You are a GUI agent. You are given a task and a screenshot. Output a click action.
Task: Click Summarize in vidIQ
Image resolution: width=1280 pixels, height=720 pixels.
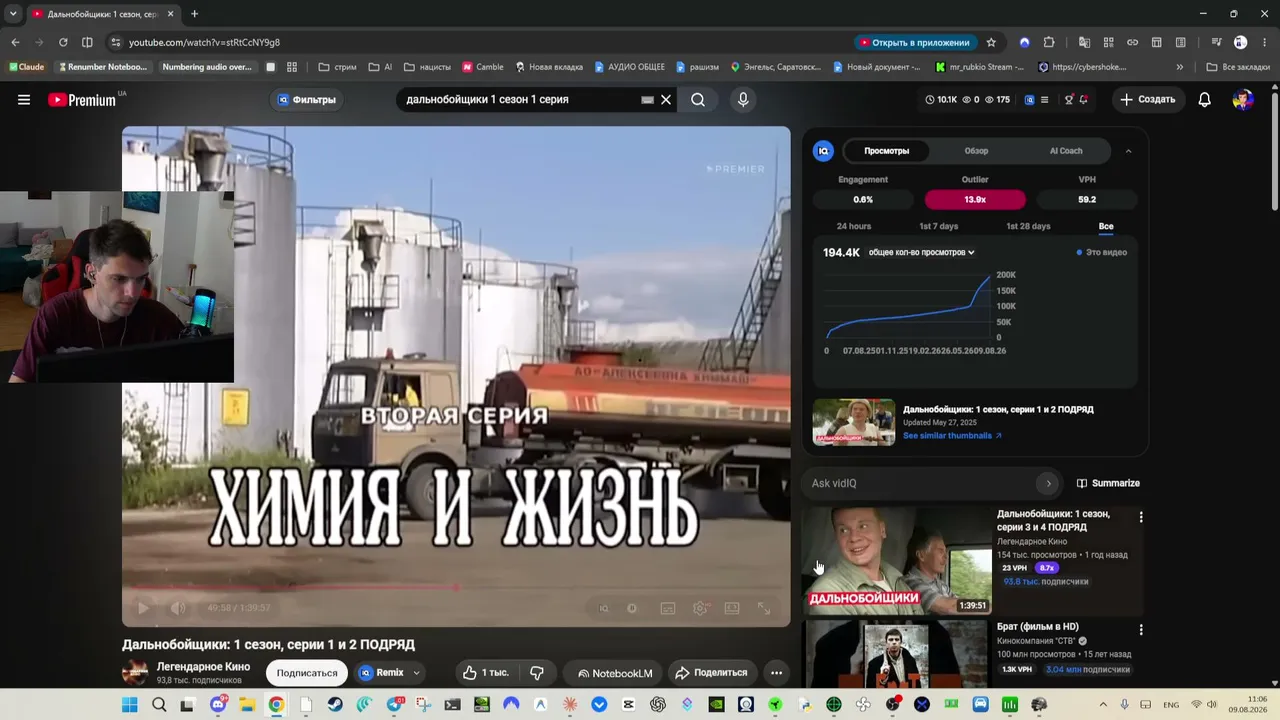pyautogui.click(x=1108, y=483)
